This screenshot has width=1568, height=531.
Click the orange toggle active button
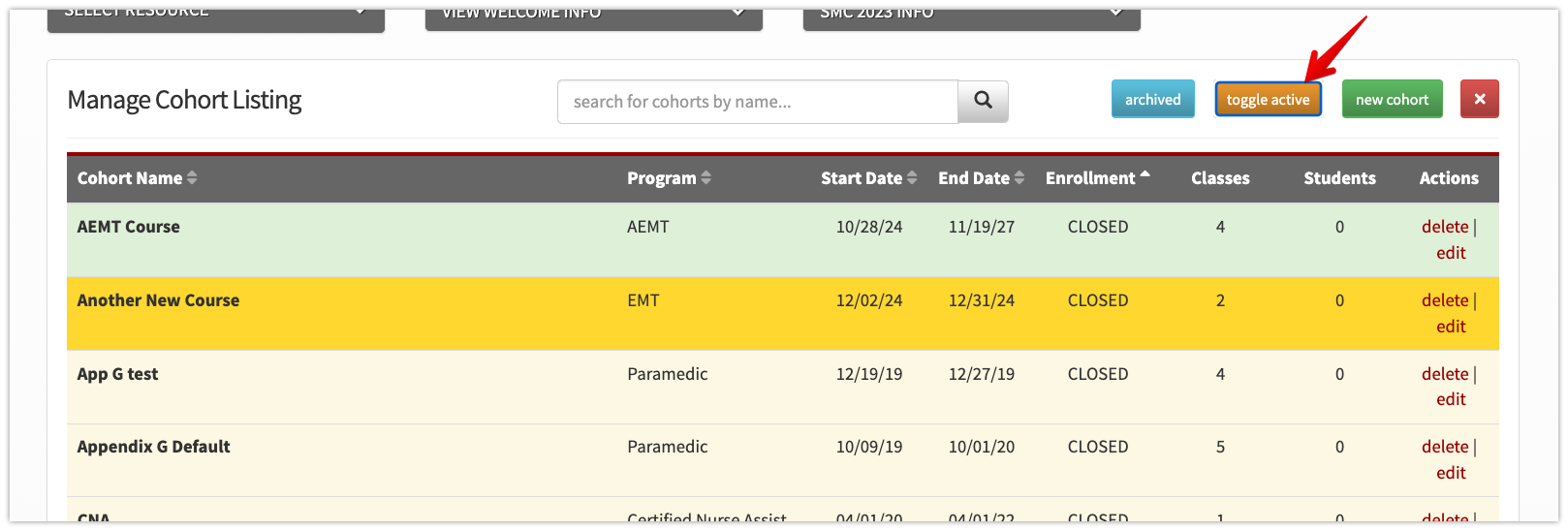[1268, 99]
